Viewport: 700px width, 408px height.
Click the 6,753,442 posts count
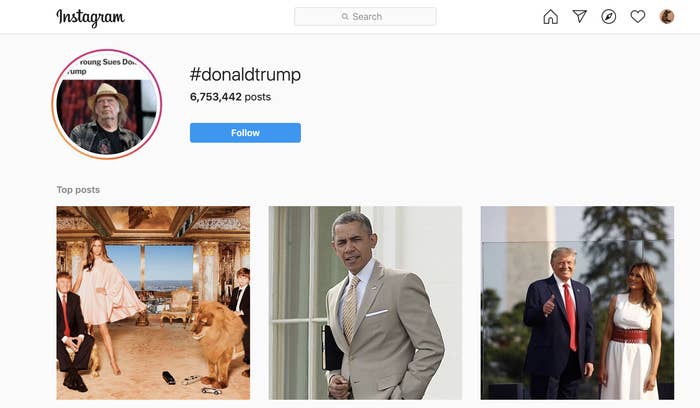coord(230,97)
